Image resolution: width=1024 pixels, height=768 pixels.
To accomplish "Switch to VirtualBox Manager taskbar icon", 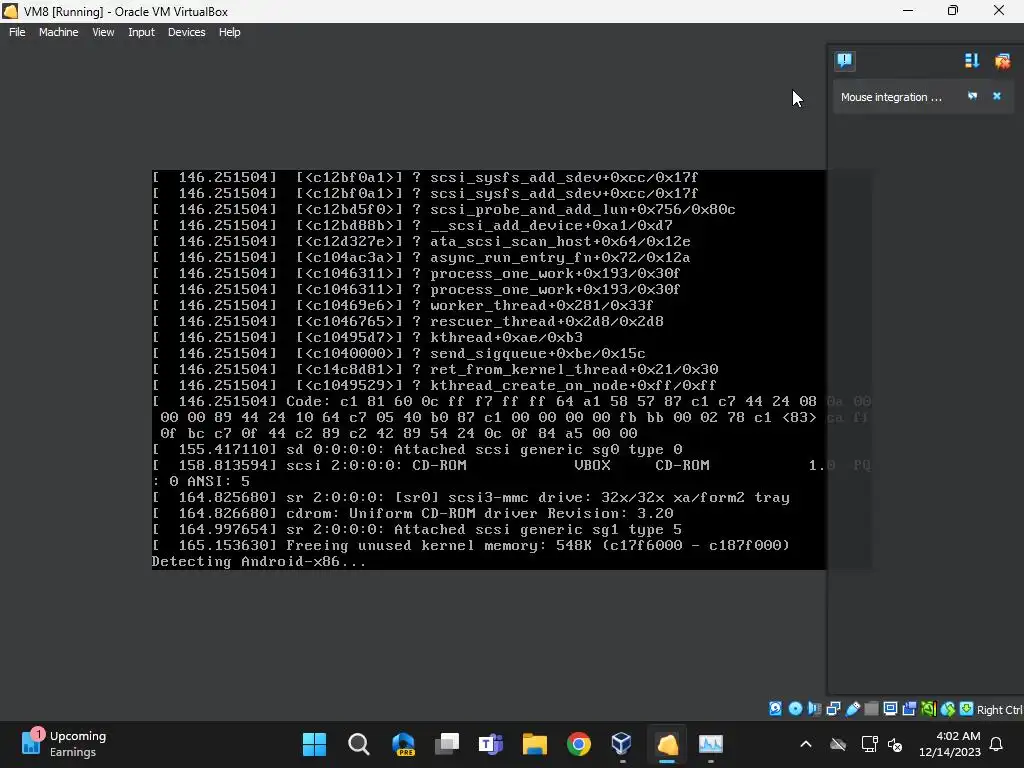I will (622, 744).
